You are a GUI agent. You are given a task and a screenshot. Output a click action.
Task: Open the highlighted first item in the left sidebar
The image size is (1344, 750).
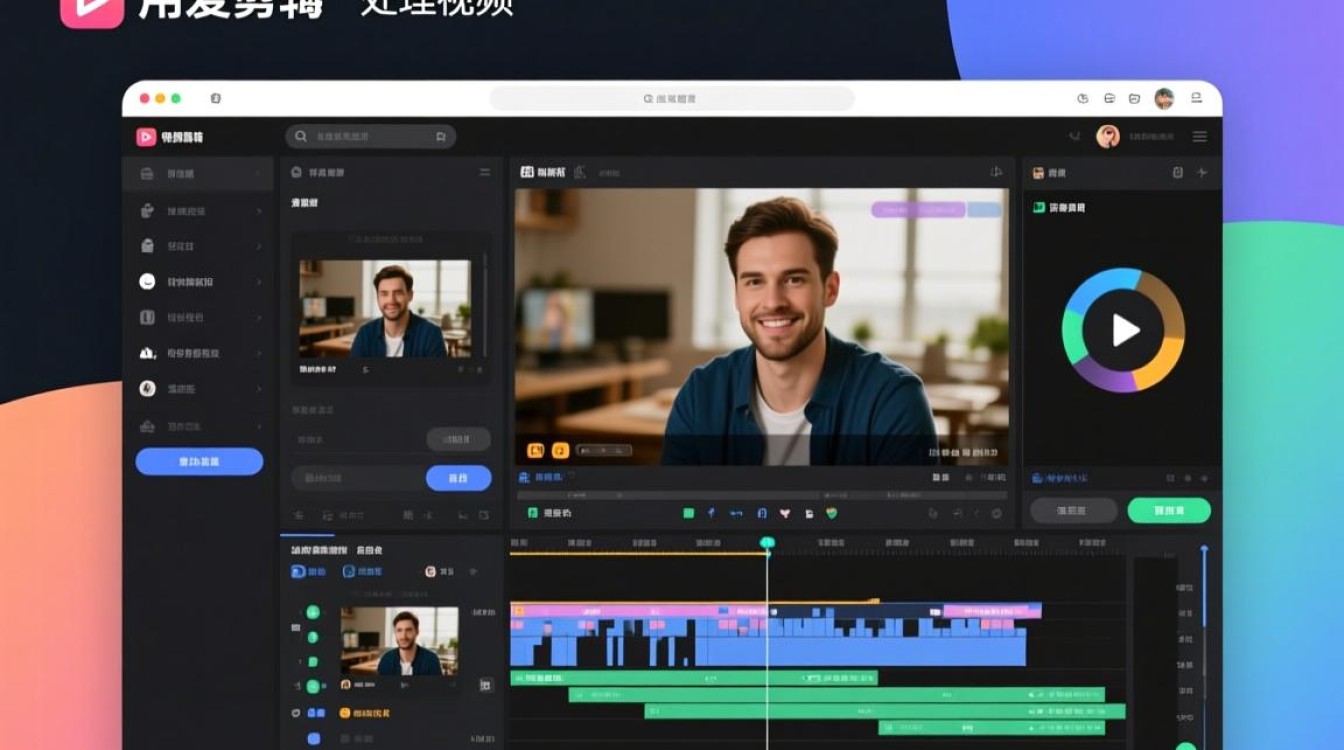tap(198, 174)
